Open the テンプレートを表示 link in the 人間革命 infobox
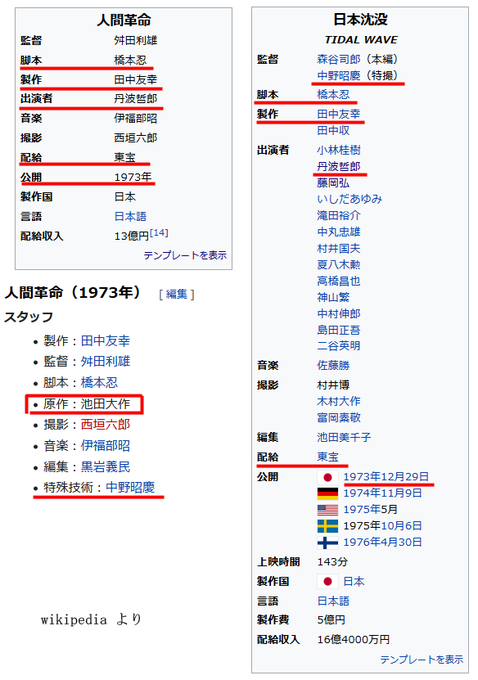This screenshot has width=478, height=680. (x=185, y=255)
